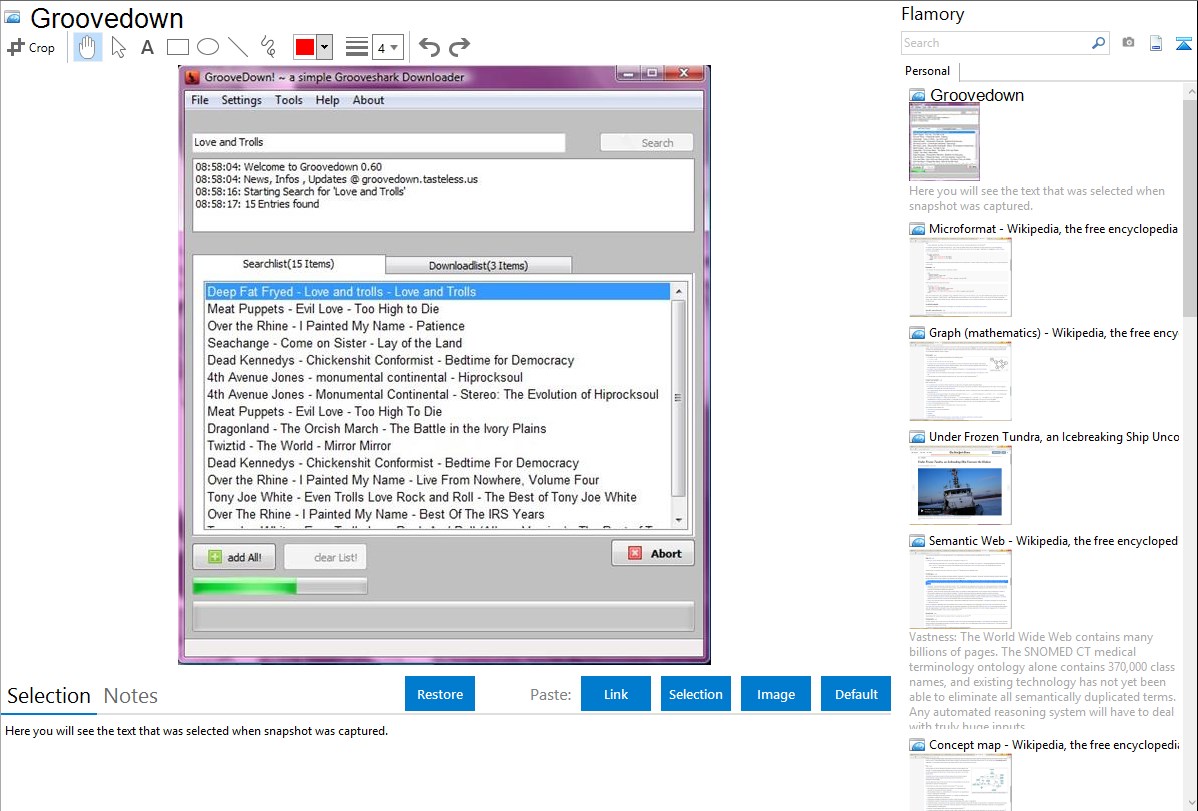Image resolution: width=1198 pixels, height=811 pixels.
Task: Click the camera capture icon
Action: 1128,43
